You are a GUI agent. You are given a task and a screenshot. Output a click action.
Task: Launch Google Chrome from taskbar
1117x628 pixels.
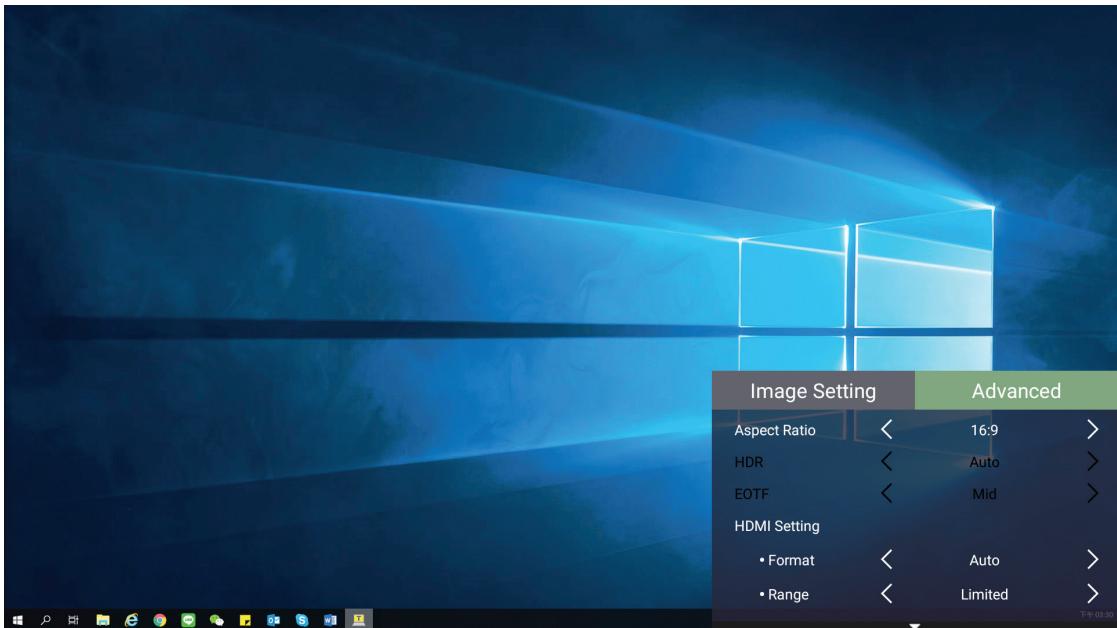point(160,620)
